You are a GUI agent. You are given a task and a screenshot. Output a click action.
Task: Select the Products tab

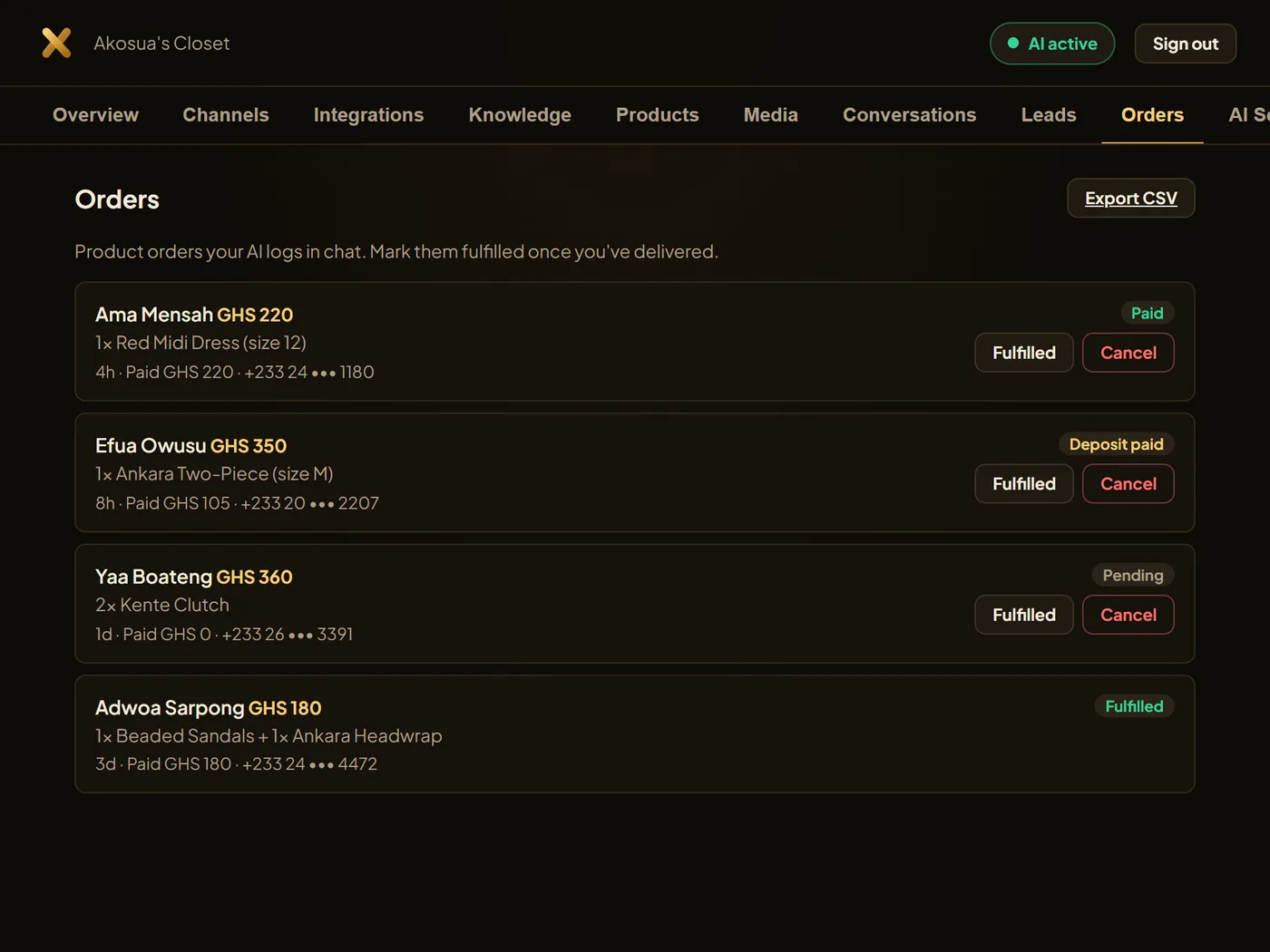[657, 115]
